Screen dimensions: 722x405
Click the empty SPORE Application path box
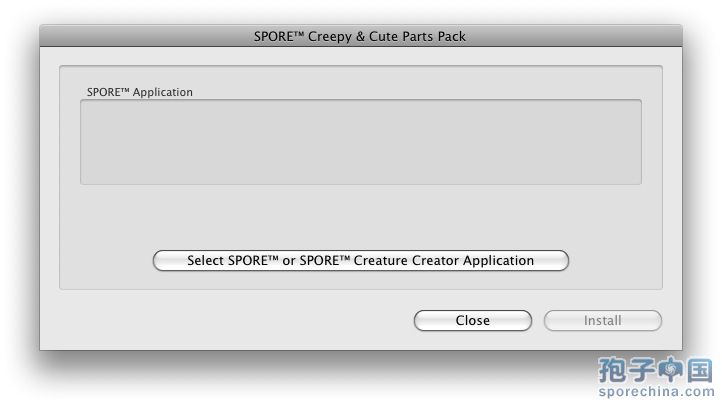point(360,141)
